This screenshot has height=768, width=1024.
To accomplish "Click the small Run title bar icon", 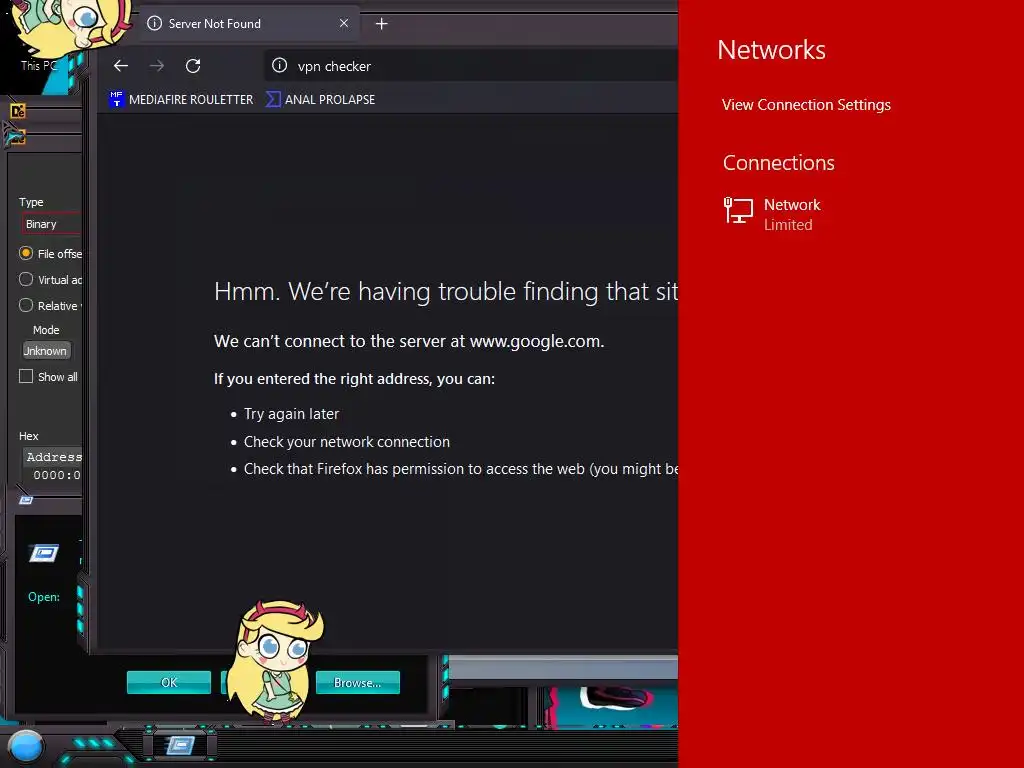I will tap(26, 500).
